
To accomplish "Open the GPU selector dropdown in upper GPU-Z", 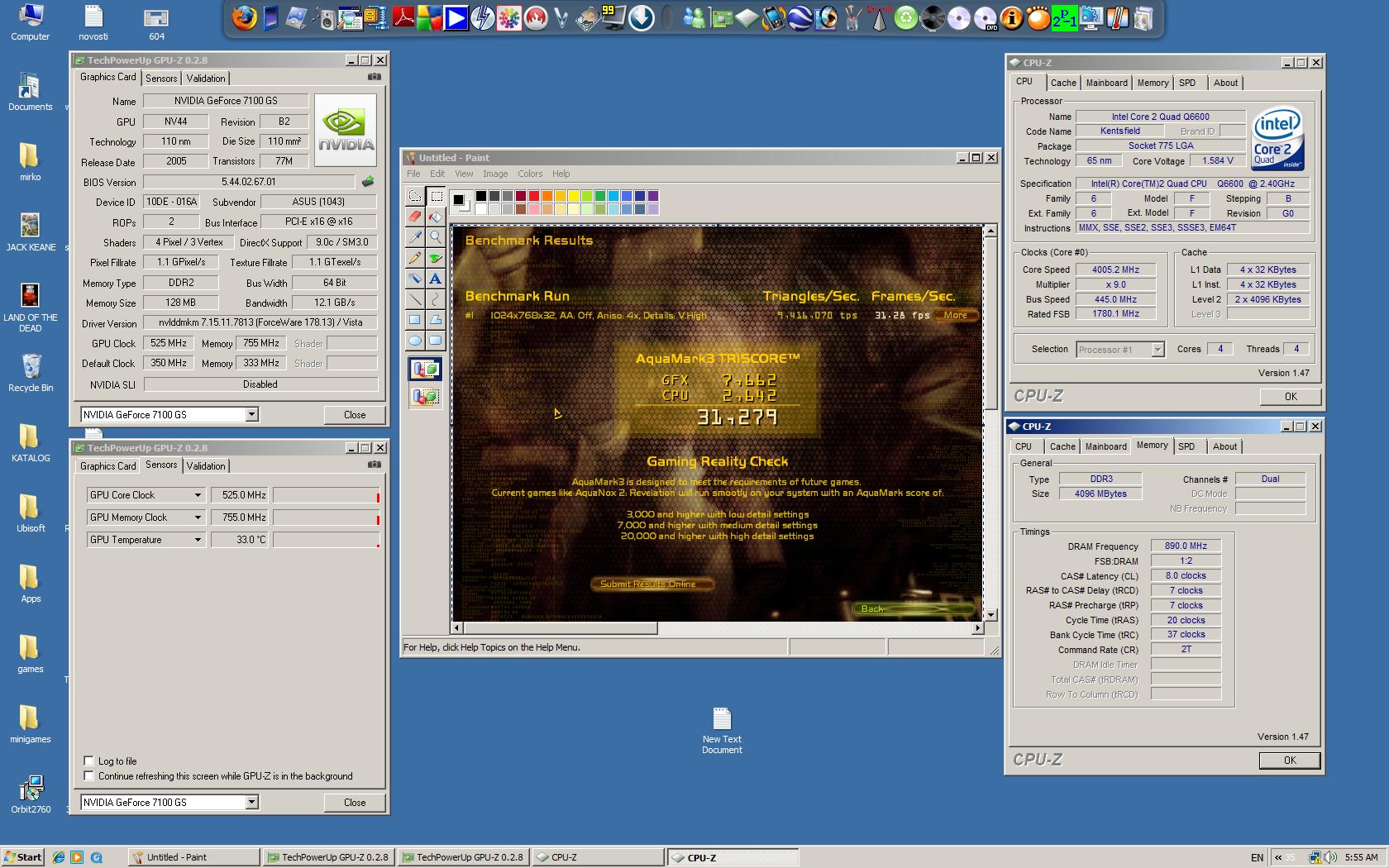I will (x=251, y=414).
